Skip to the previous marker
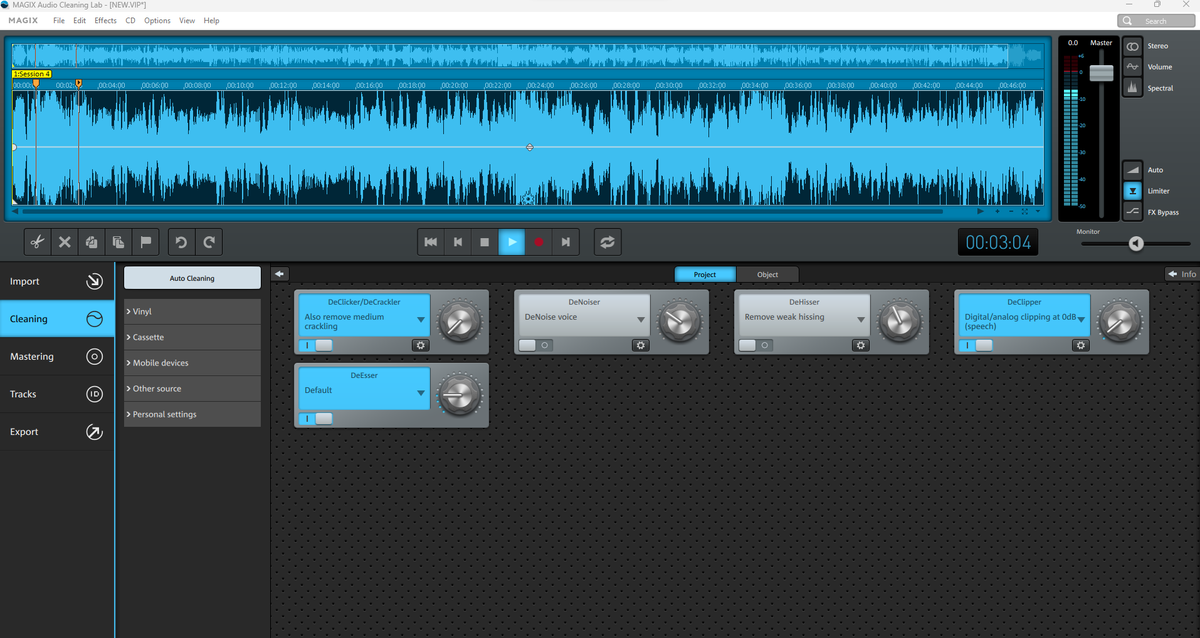Viewport: 1200px width, 638px height. [458, 242]
